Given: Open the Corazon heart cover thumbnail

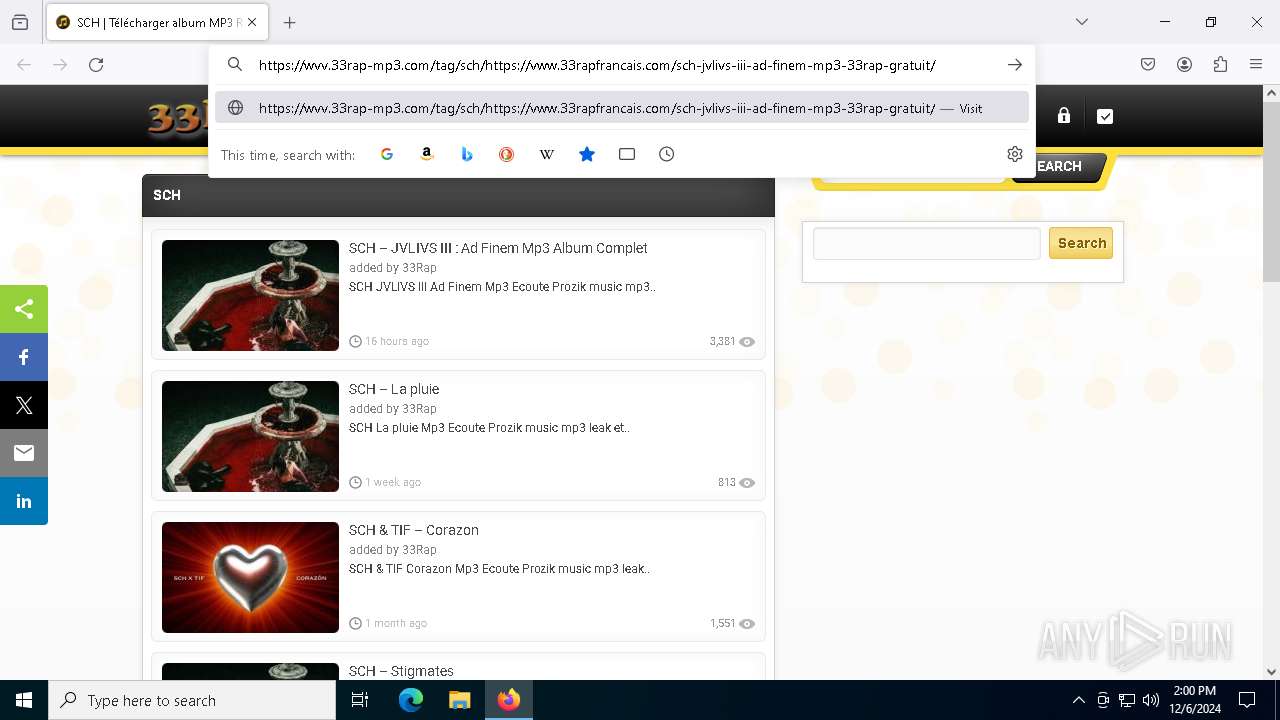Looking at the screenshot, I should pos(250,577).
